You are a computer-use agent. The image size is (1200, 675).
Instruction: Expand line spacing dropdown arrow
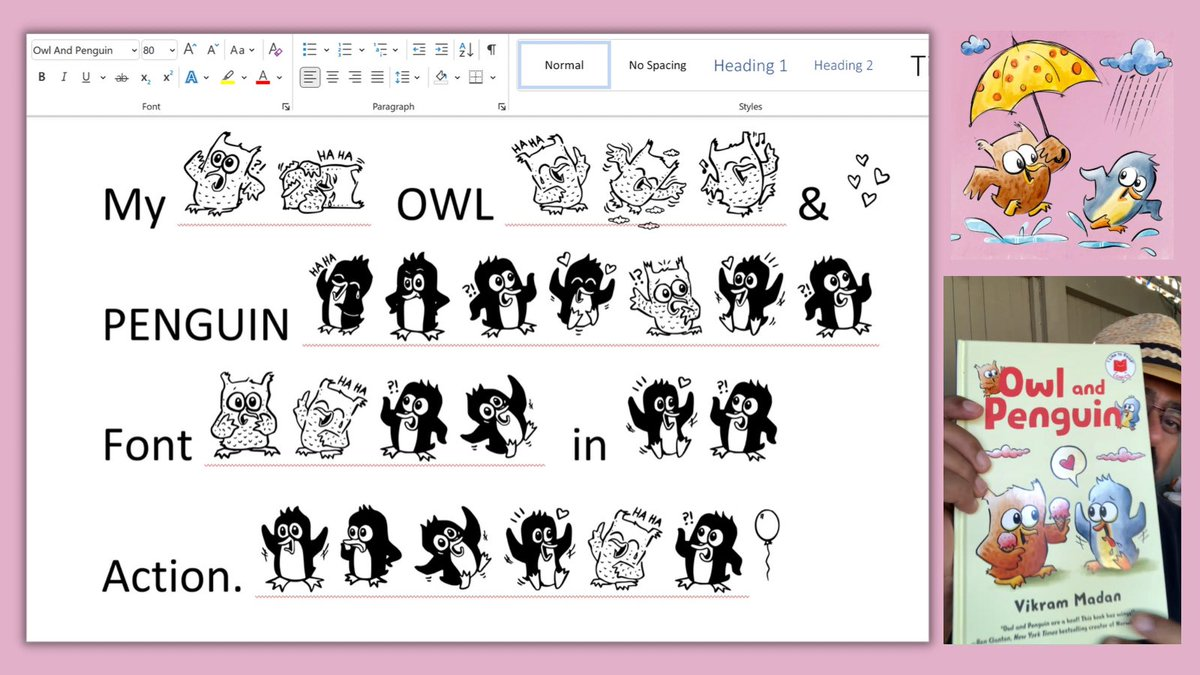(x=416, y=77)
